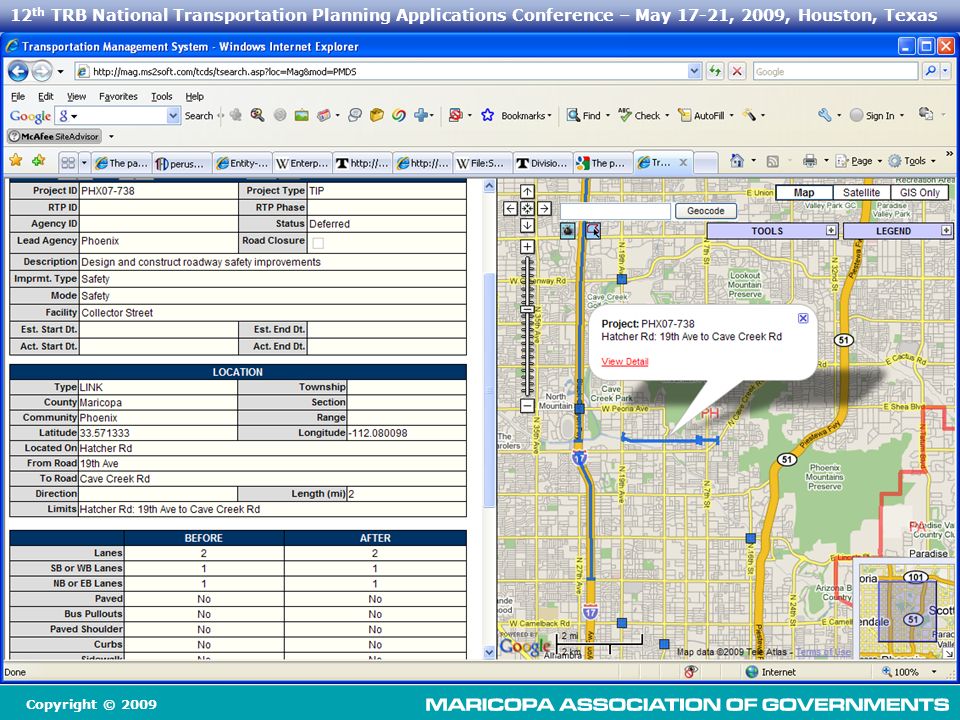Click the spell Check icon
960x720 pixels.
(624, 114)
